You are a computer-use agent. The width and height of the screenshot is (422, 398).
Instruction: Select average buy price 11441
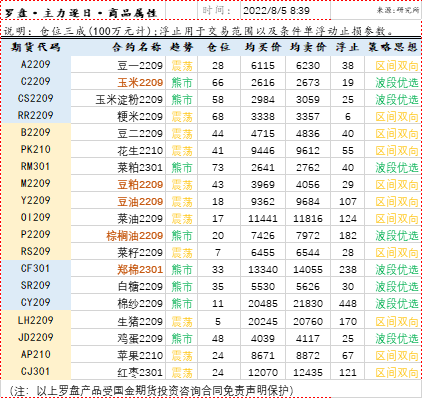[263, 219]
